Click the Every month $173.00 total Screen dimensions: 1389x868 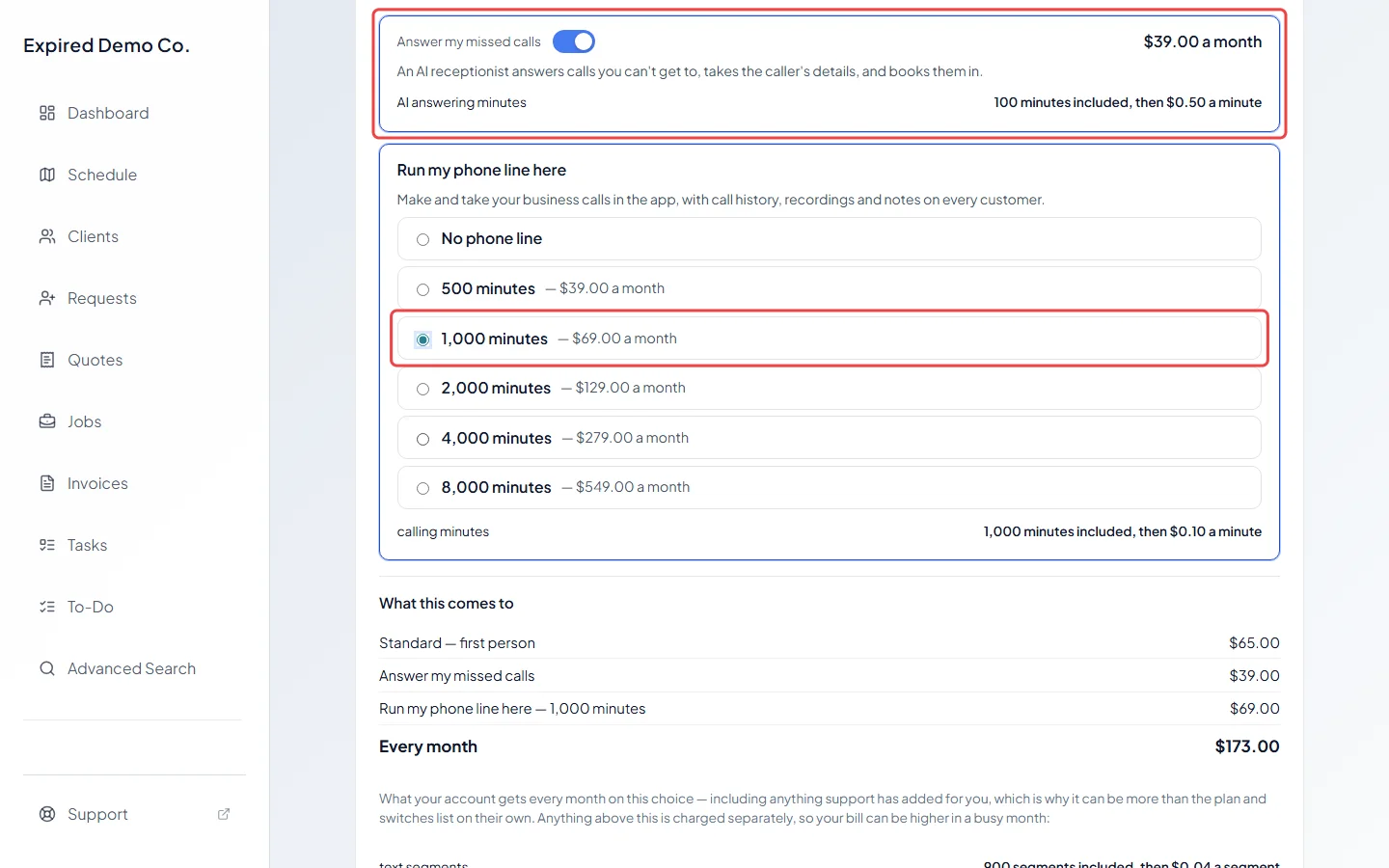coord(1247,746)
